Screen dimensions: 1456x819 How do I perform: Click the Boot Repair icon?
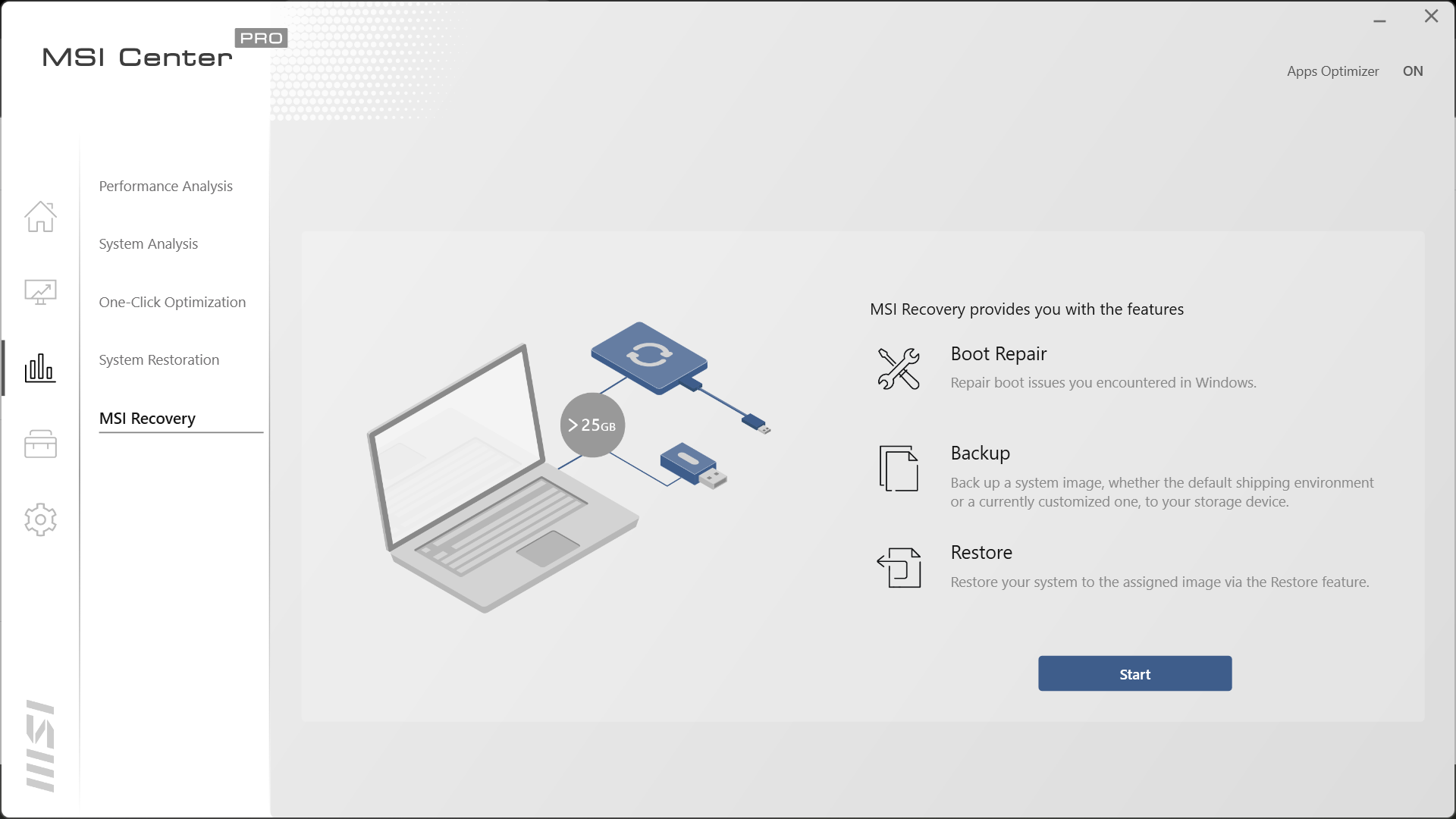pos(898,368)
